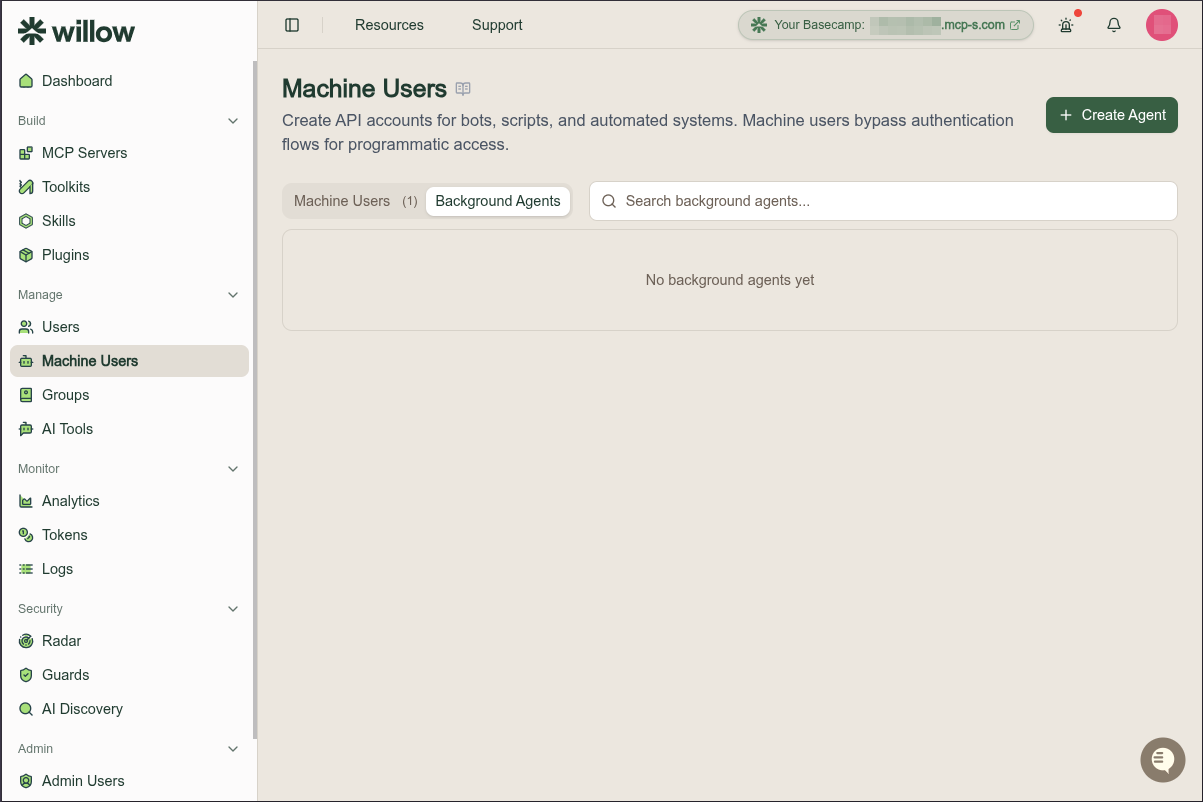Screen dimensions: 1203x802
Task: Click the Machine Users page heading
Action: tap(364, 89)
